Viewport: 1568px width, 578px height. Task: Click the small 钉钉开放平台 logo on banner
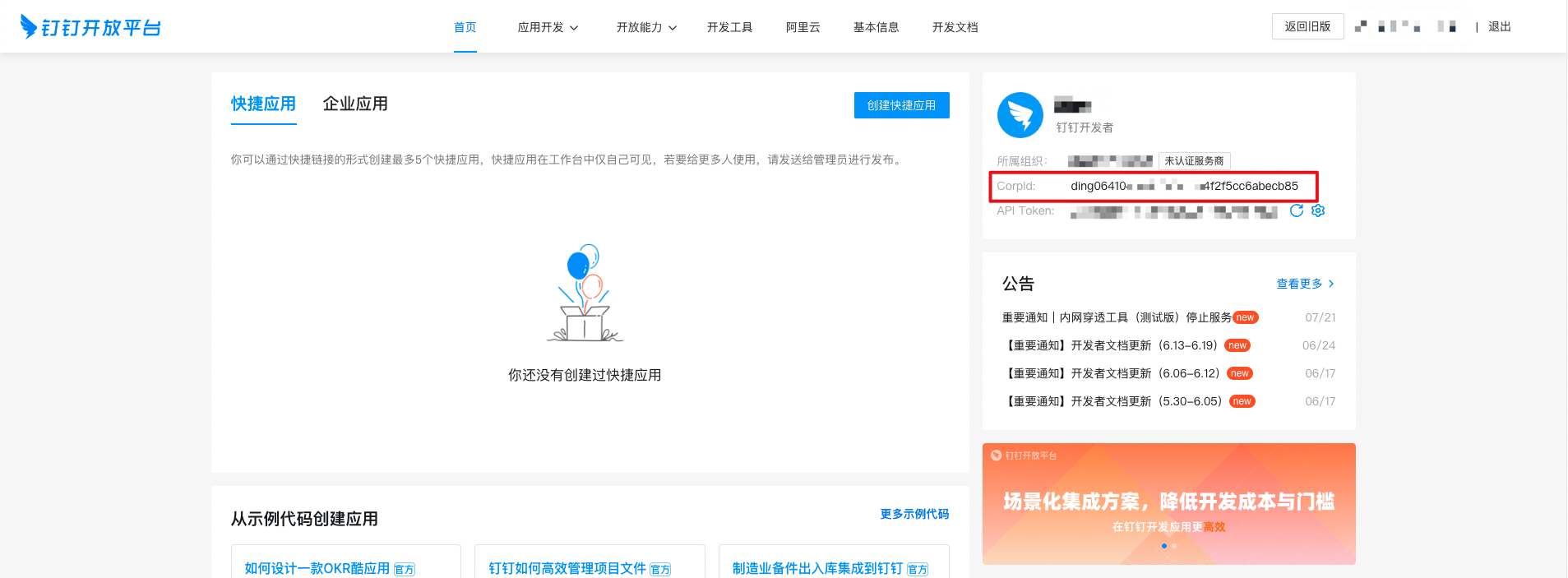pyautogui.click(x=1024, y=455)
